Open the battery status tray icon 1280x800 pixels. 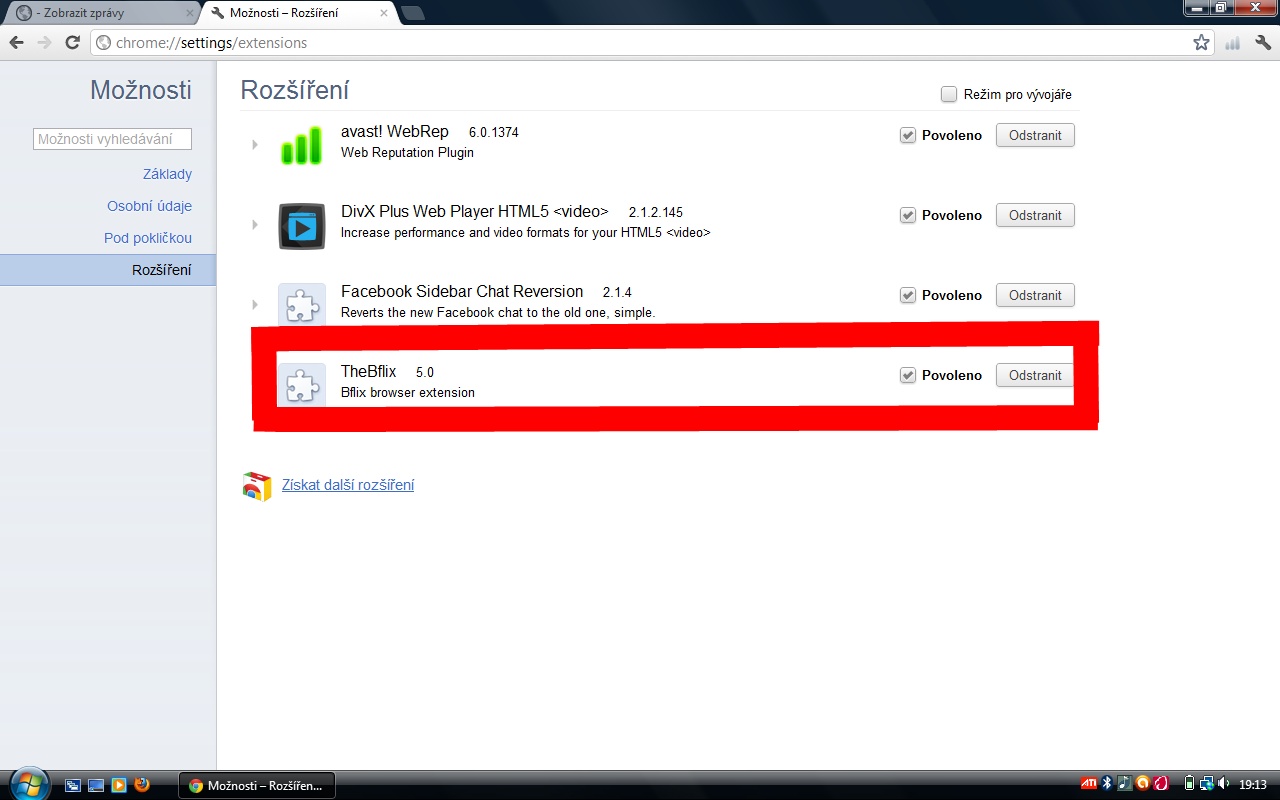(1189, 783)
